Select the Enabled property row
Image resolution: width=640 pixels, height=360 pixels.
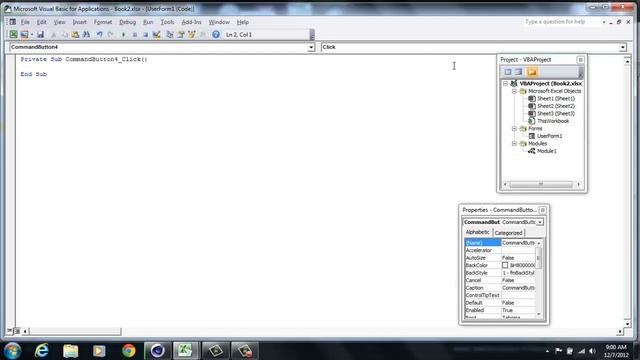[500, 310]
